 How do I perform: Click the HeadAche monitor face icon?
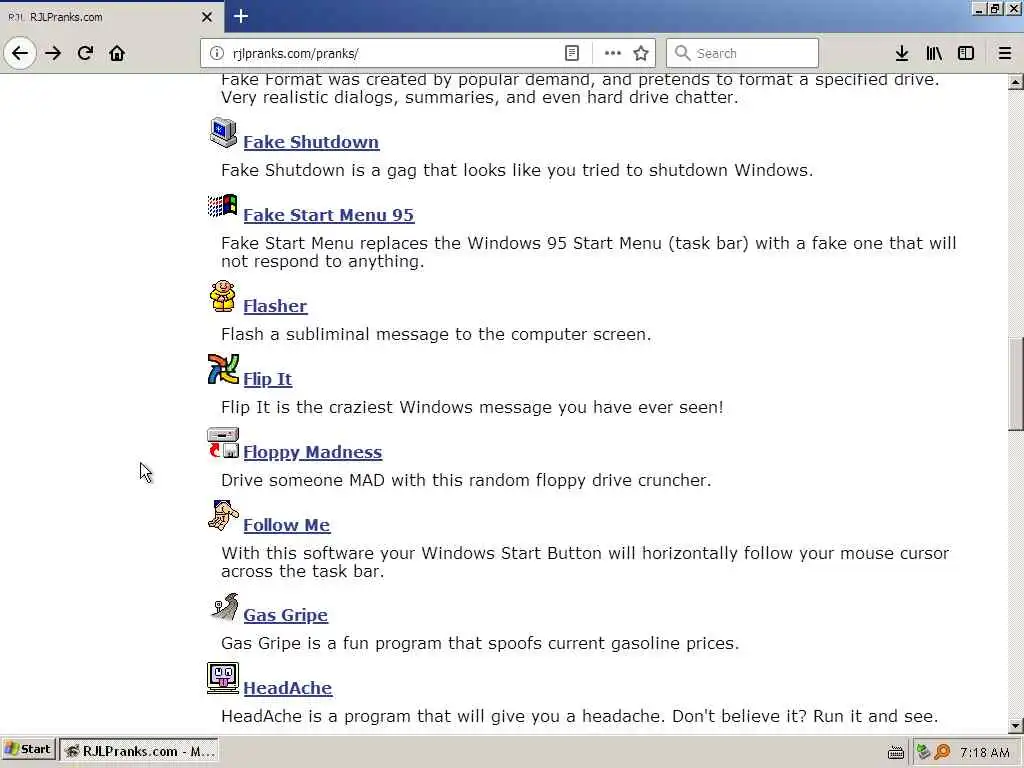tap(223, 678)
